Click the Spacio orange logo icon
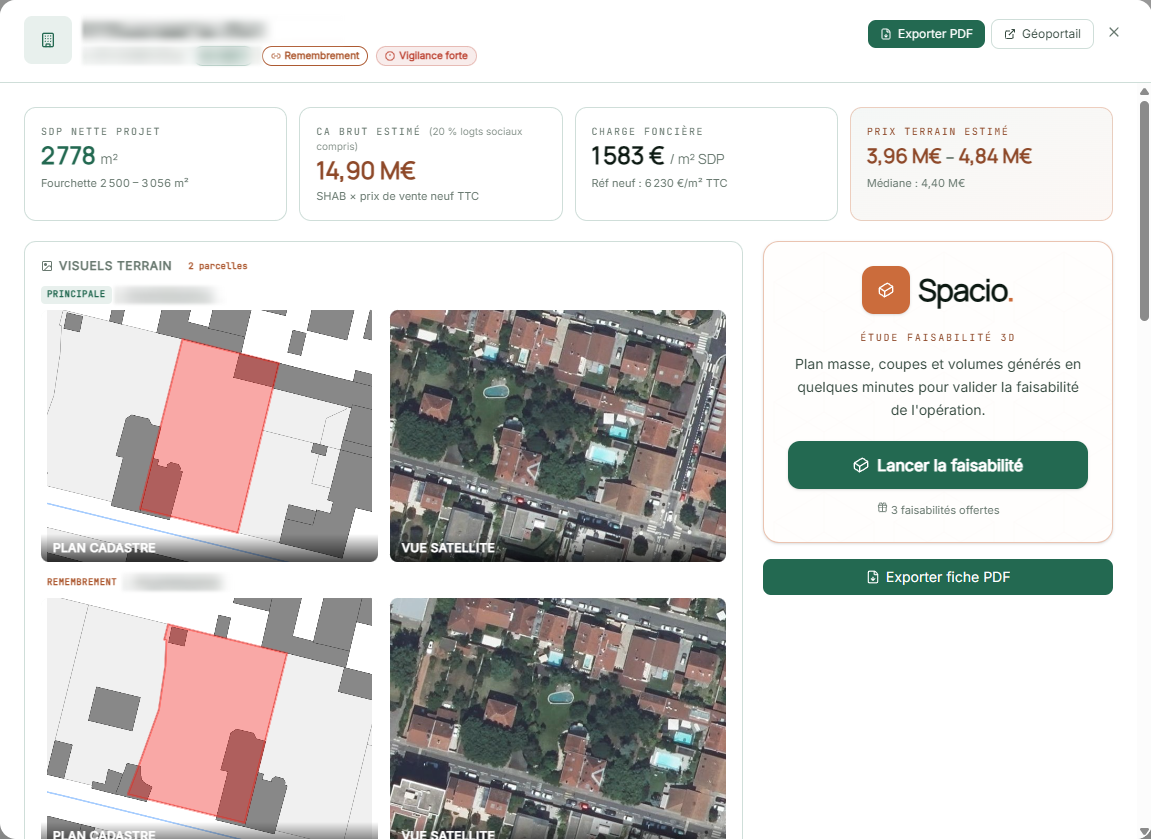1151x839 pixels. tap(885, 290)
